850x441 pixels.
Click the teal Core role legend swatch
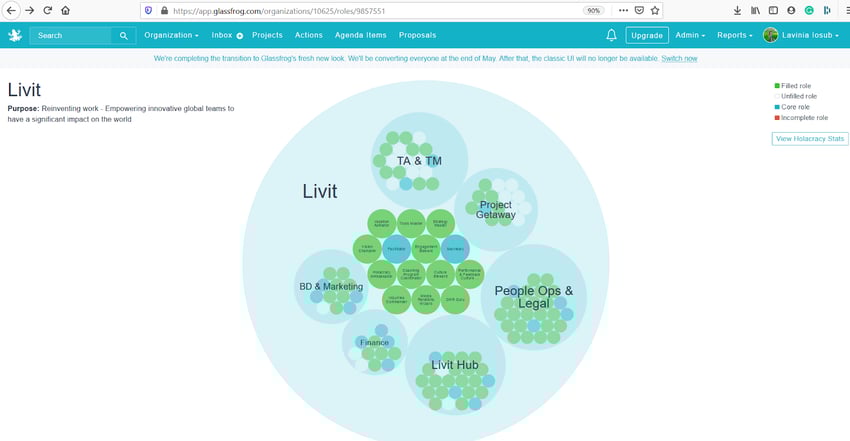pos(777,107)
